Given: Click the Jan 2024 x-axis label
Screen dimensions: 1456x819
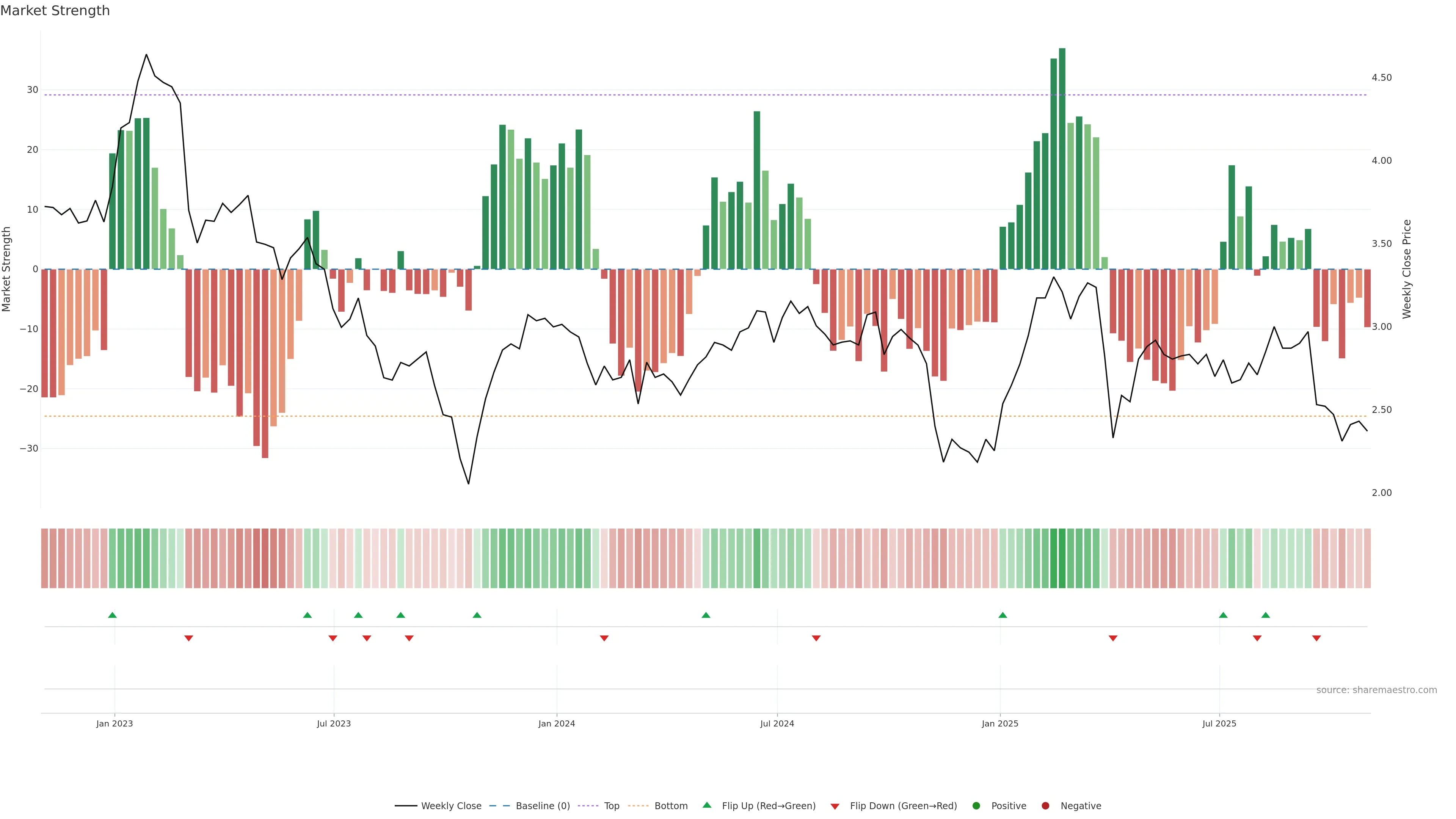Looking at the screenshot, I should point(556,723).
